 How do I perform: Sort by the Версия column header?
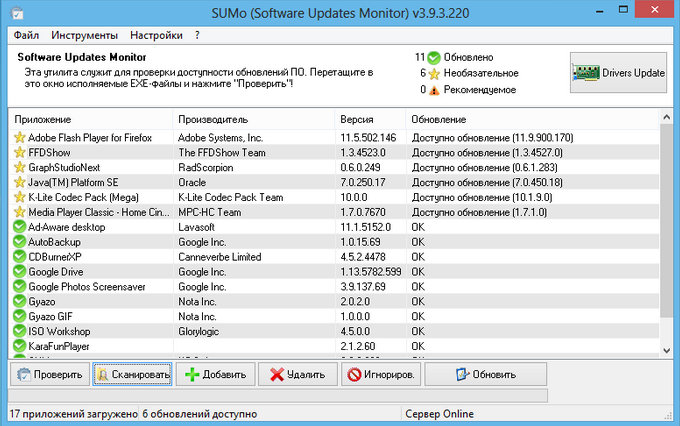pyautogui.click(x=370, y=119)
